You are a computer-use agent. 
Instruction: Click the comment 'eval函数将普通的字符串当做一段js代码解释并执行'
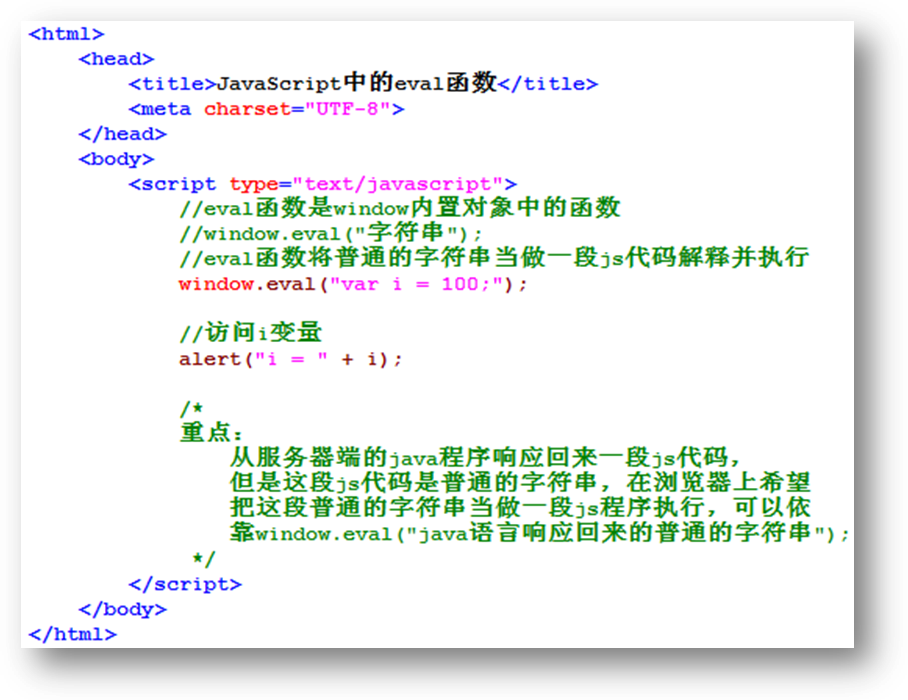click(493, 259)
